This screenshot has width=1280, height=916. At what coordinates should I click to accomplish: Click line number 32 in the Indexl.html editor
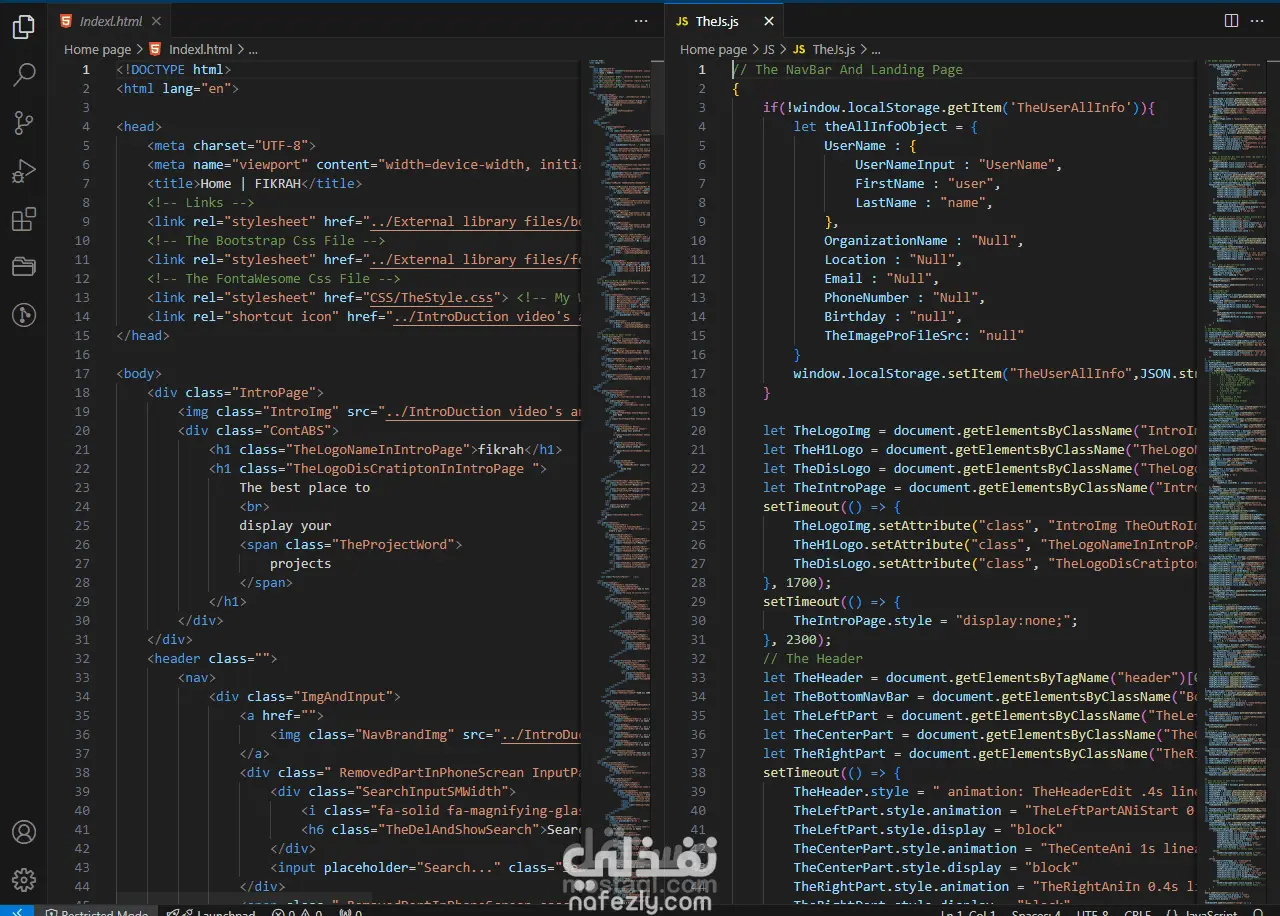(82, 659)
